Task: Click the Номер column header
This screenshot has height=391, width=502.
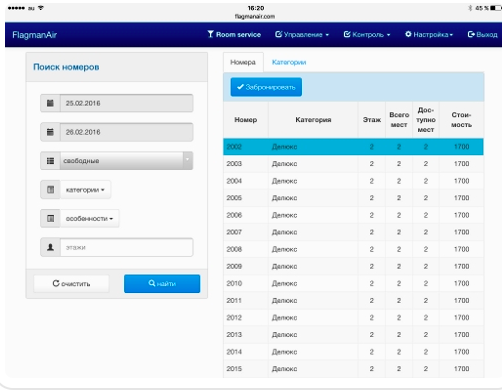Action: [246, 120]
